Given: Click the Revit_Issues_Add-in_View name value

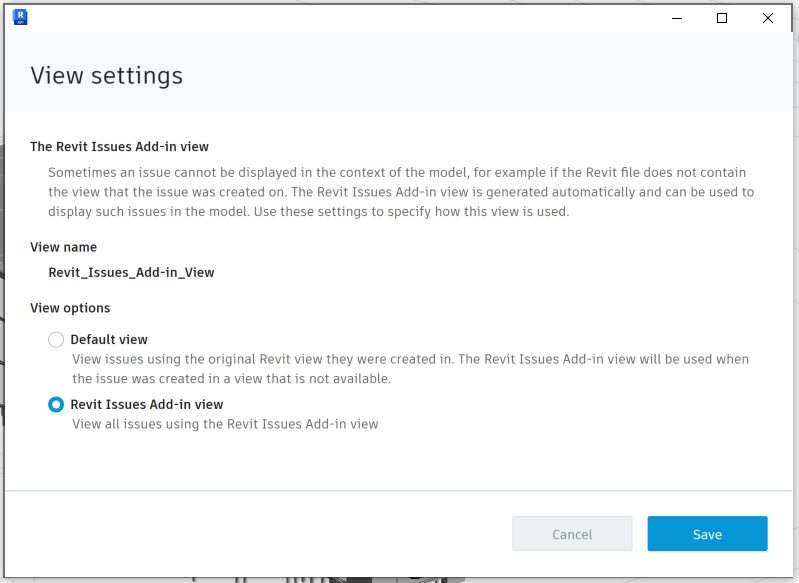Looking at the screenshot, I should 131,272.
